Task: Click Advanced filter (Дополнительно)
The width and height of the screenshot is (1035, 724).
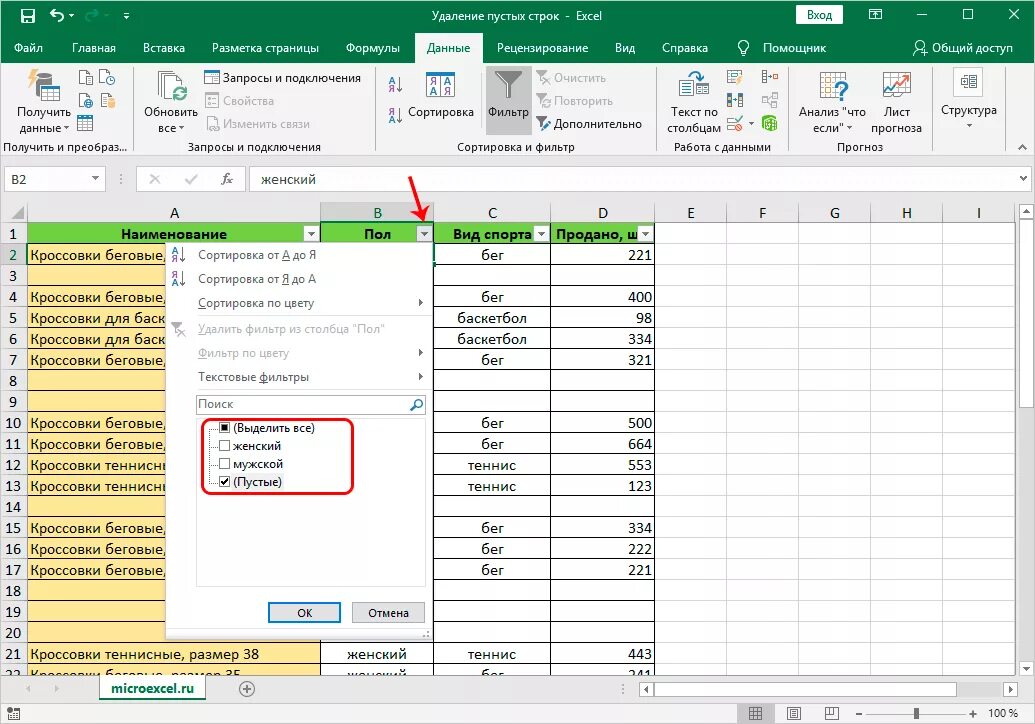Action: click(589, 123)
